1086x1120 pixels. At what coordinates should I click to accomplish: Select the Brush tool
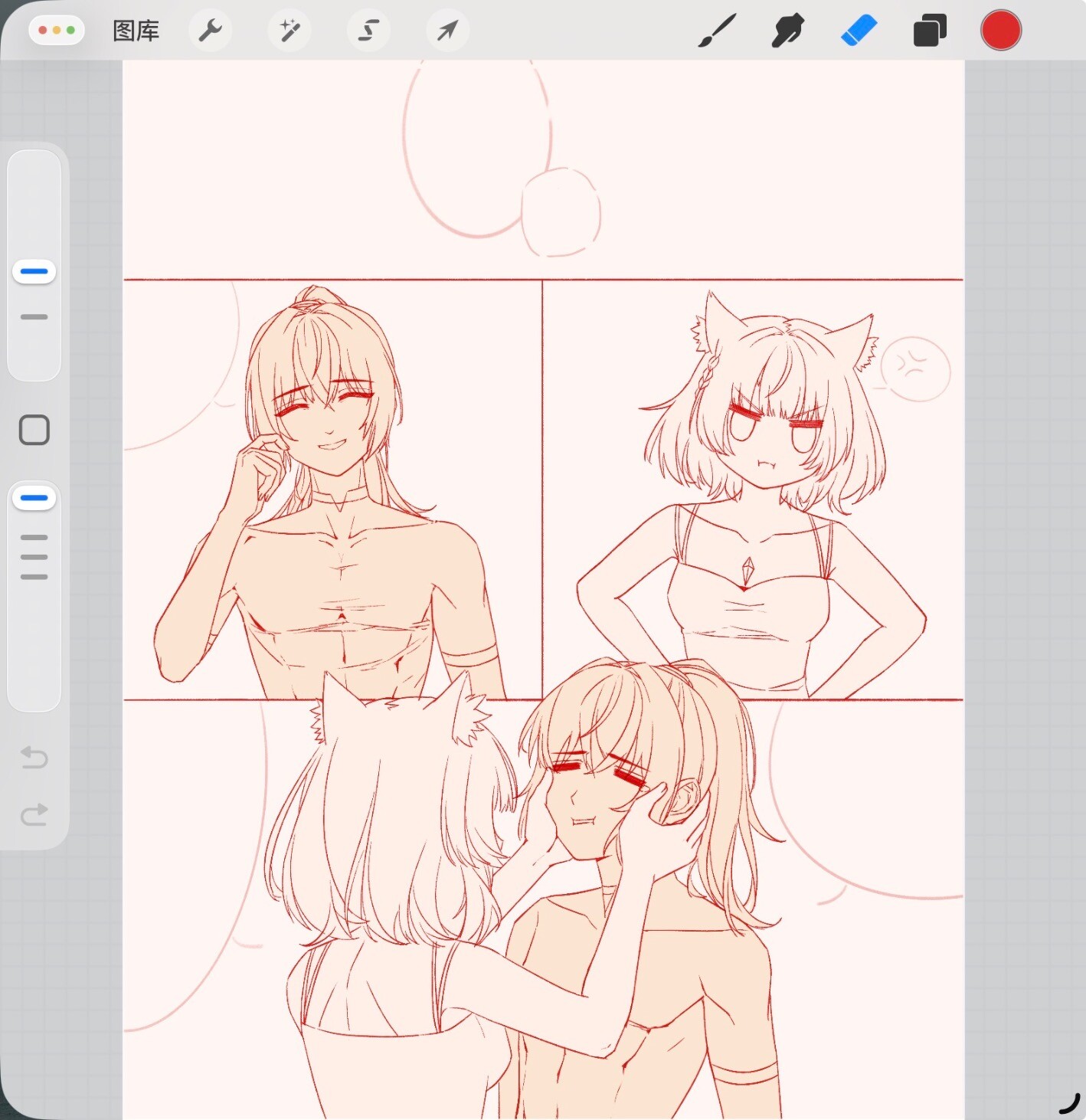(x=717, y=31)
